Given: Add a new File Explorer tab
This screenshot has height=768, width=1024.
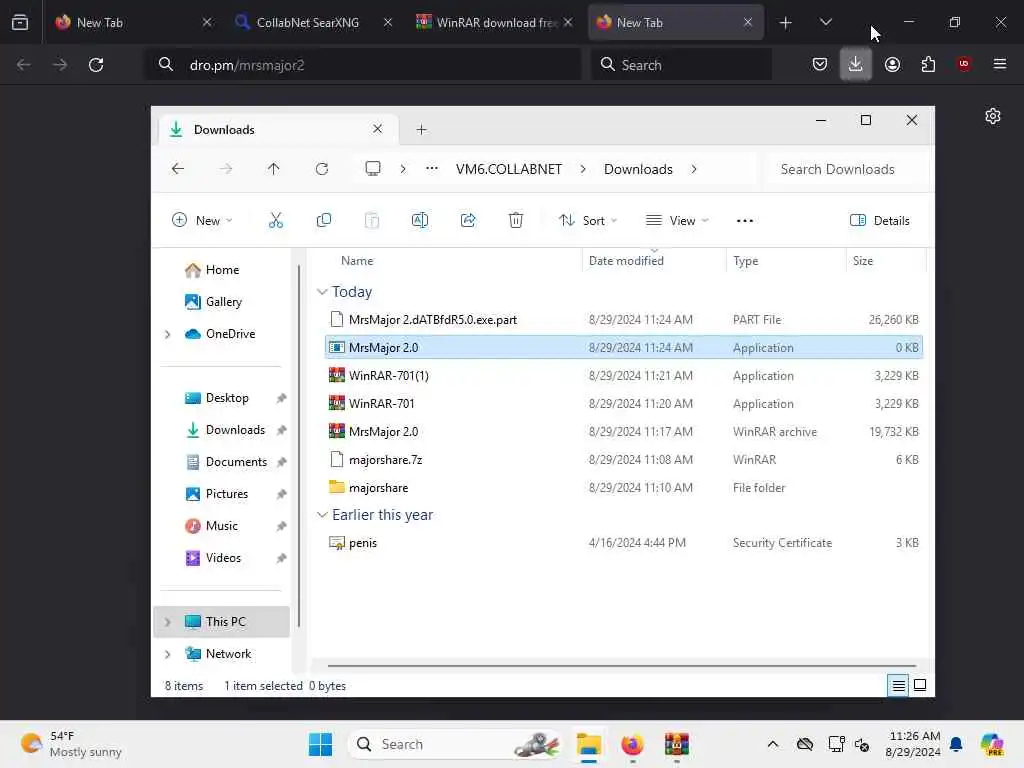Looking at the screenshot, I should (421, 129).
